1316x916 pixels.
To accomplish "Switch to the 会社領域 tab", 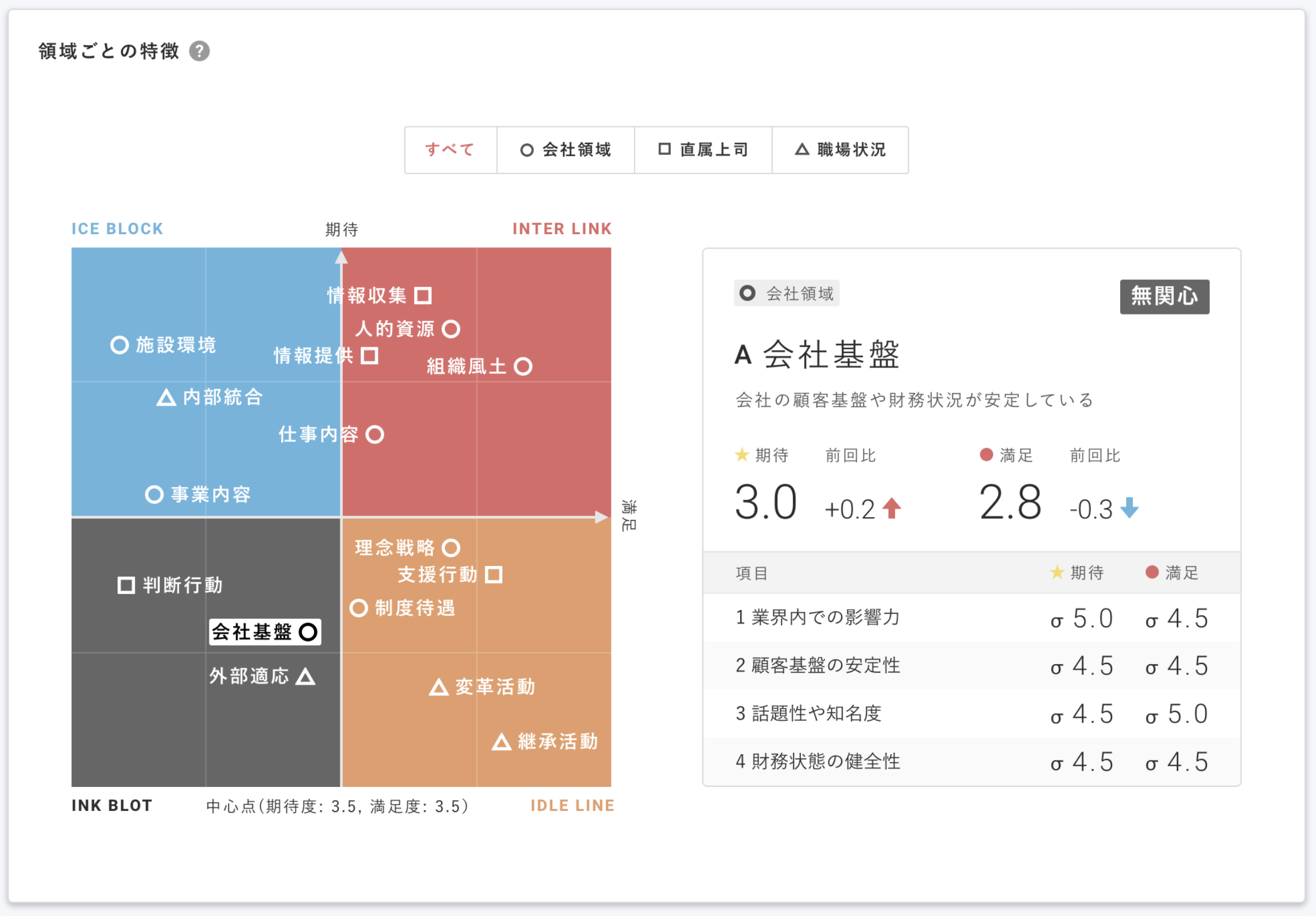I will [x=566, y=150].
